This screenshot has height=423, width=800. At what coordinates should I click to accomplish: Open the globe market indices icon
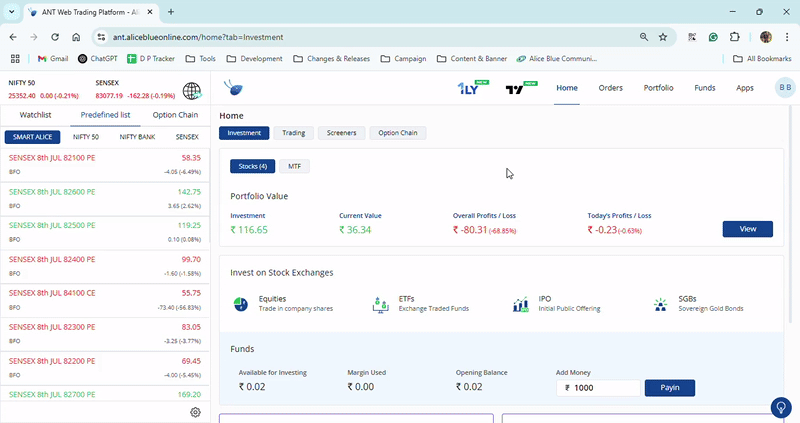point(192,91)
